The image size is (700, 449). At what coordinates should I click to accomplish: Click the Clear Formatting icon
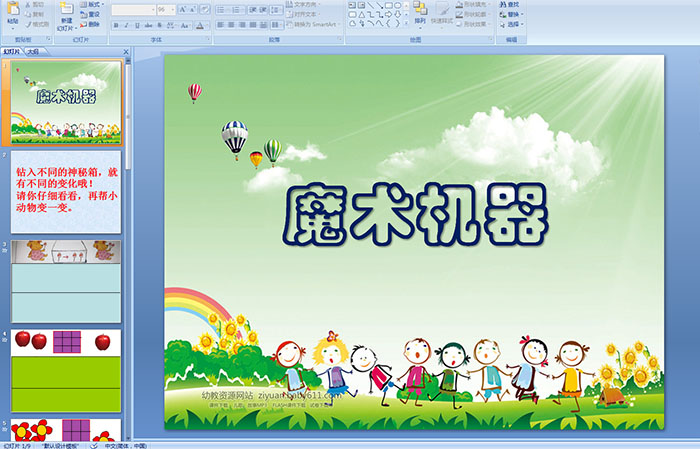click(205, 10)
